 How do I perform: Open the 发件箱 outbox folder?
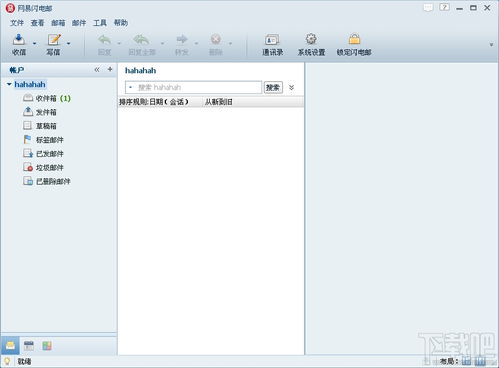click(40, 112)
